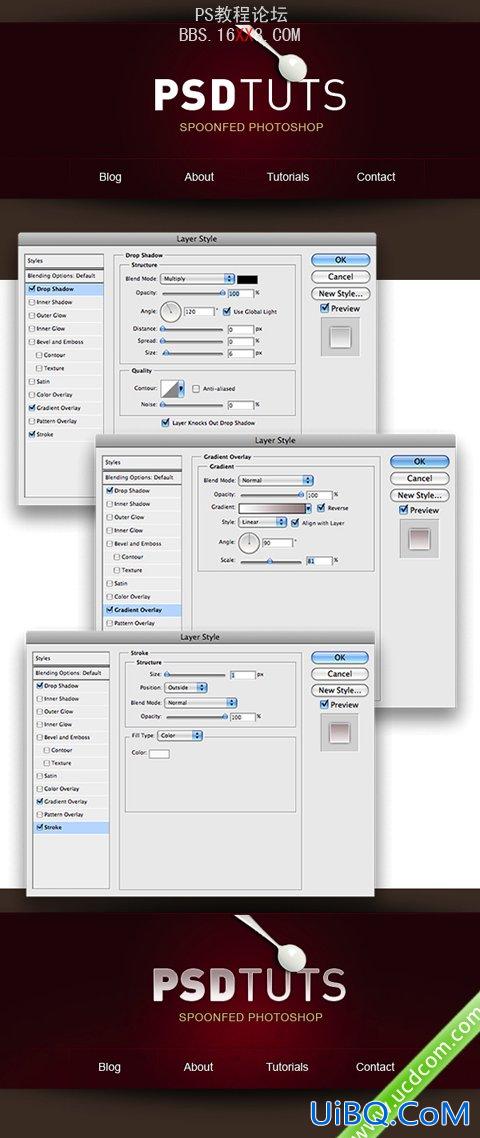480x1138 pixels.
Task: Select Bevel and Emboss in the Stroke dialog's list
Action: 71,737
